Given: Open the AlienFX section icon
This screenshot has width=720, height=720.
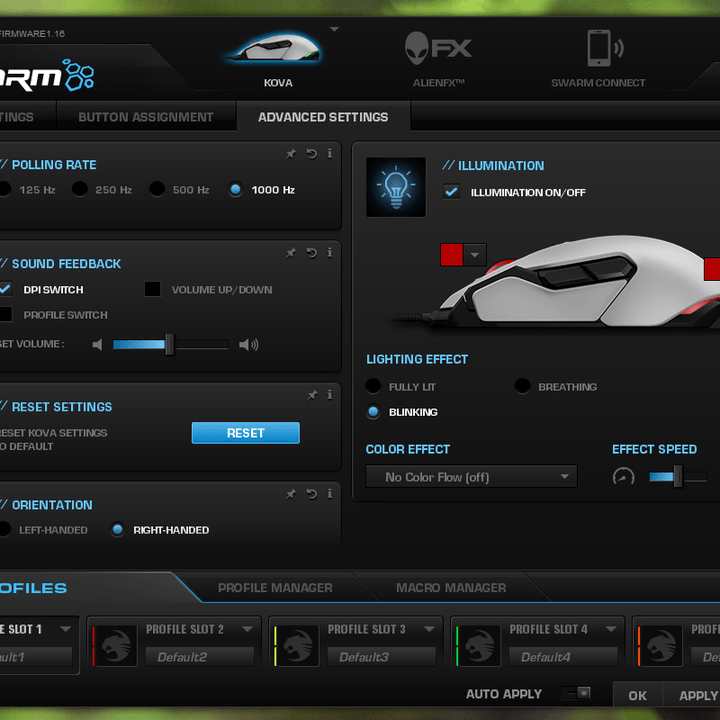Looking at the screenshot, I should click(438, 48).
